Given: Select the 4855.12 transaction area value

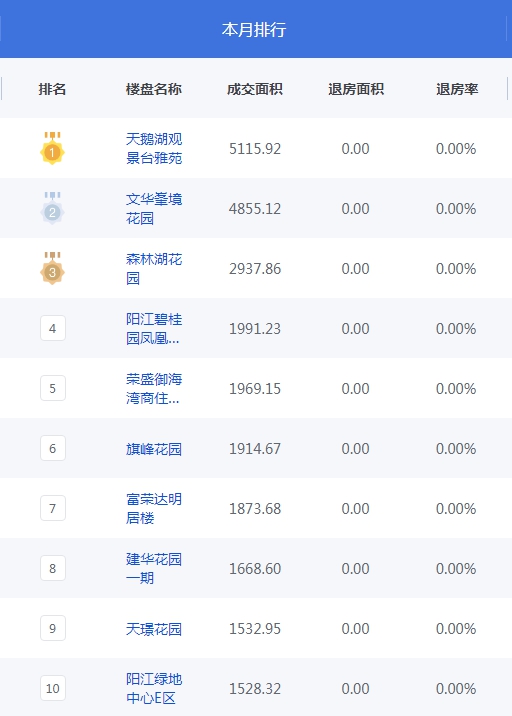Looking at the screenshot, I should pos(255,209).
